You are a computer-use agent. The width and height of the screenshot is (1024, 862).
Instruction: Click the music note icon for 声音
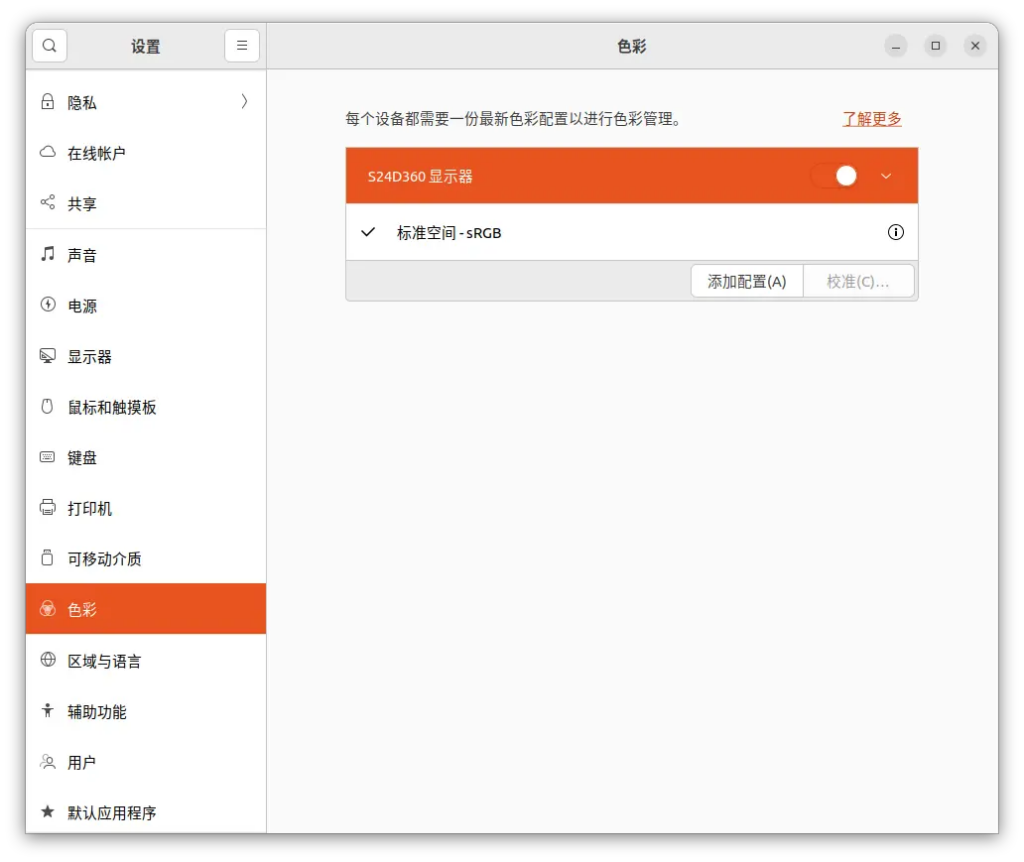(x=47, y=254)
